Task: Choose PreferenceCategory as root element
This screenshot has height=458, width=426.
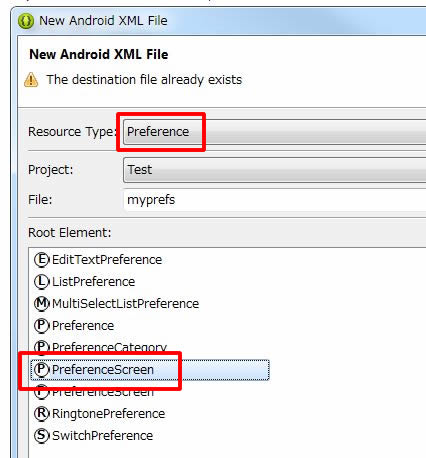Action: point(100,347)
